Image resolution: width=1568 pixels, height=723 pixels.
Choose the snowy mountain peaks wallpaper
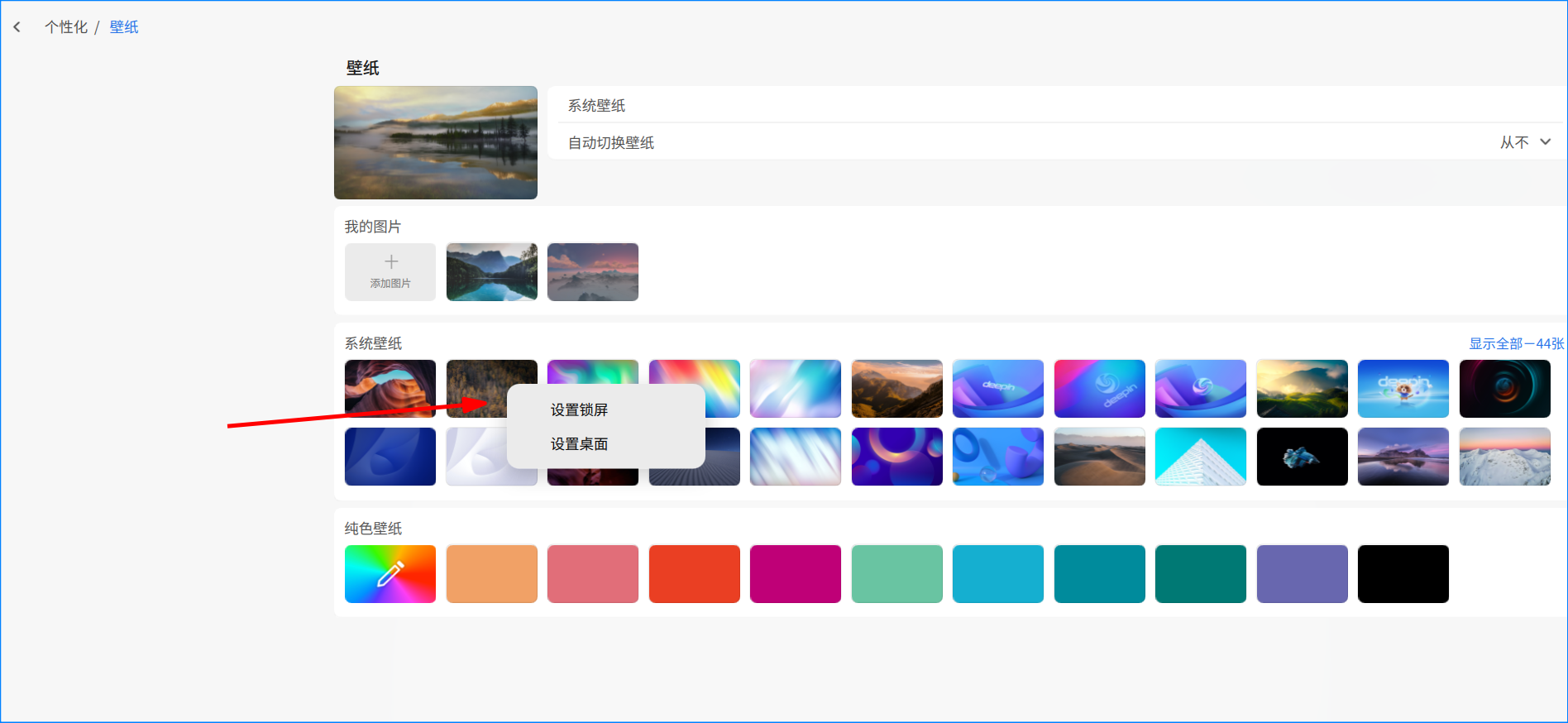(x=1505, y=457)
